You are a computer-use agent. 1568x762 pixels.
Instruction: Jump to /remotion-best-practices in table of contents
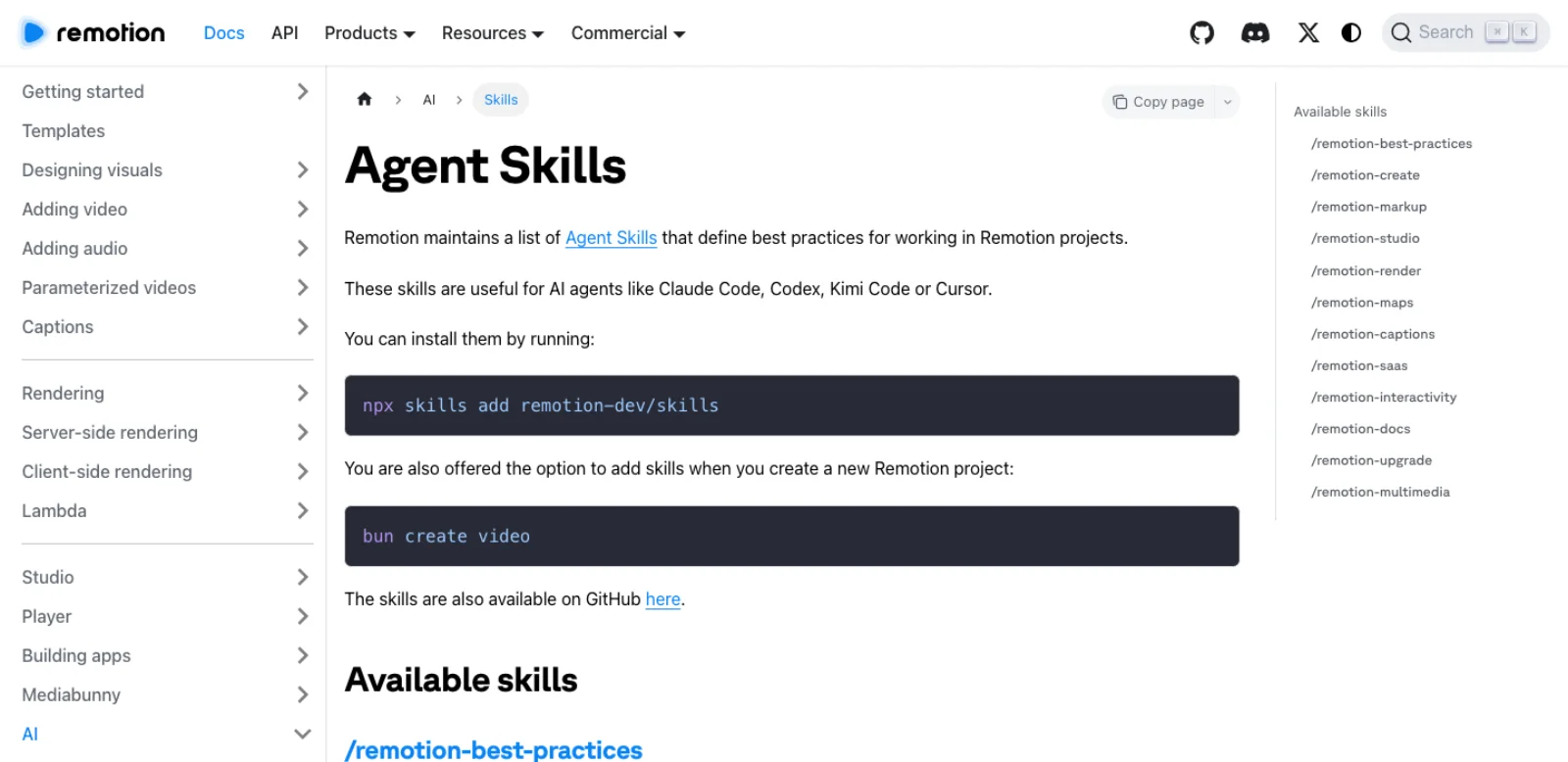click(1392, 143)
